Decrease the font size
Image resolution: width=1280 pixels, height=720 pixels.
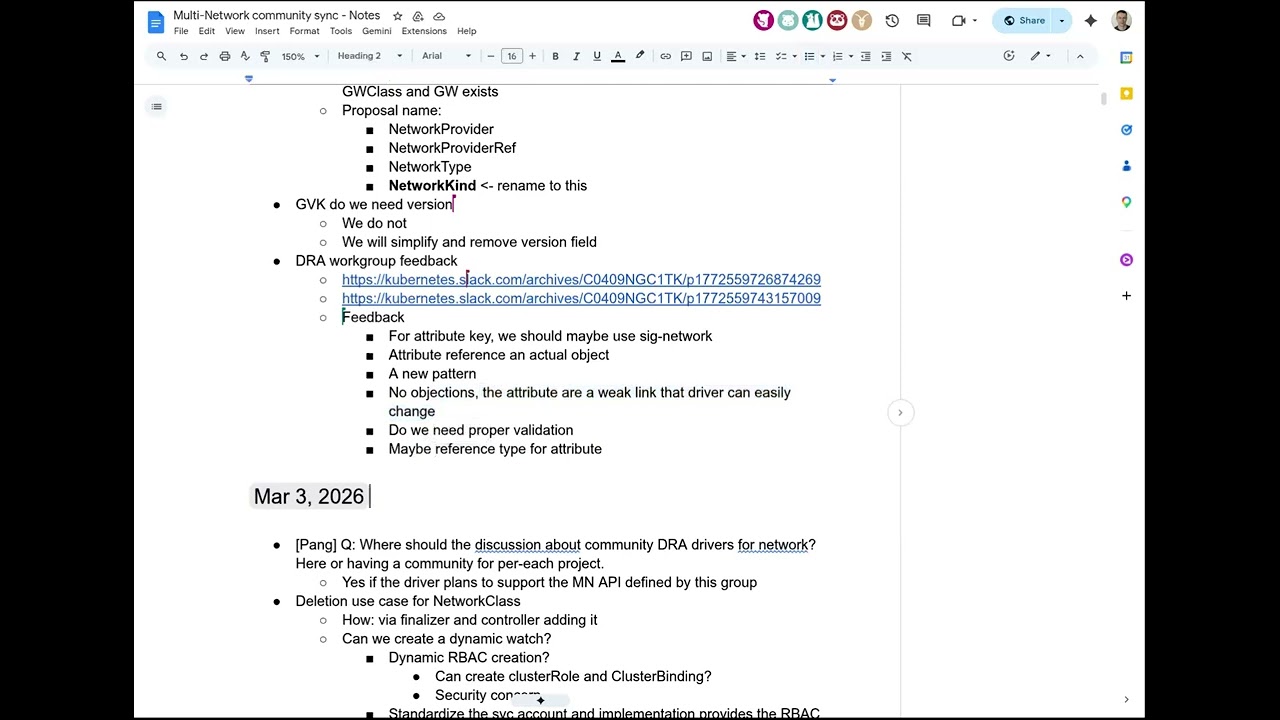click(x=490, y=56)
